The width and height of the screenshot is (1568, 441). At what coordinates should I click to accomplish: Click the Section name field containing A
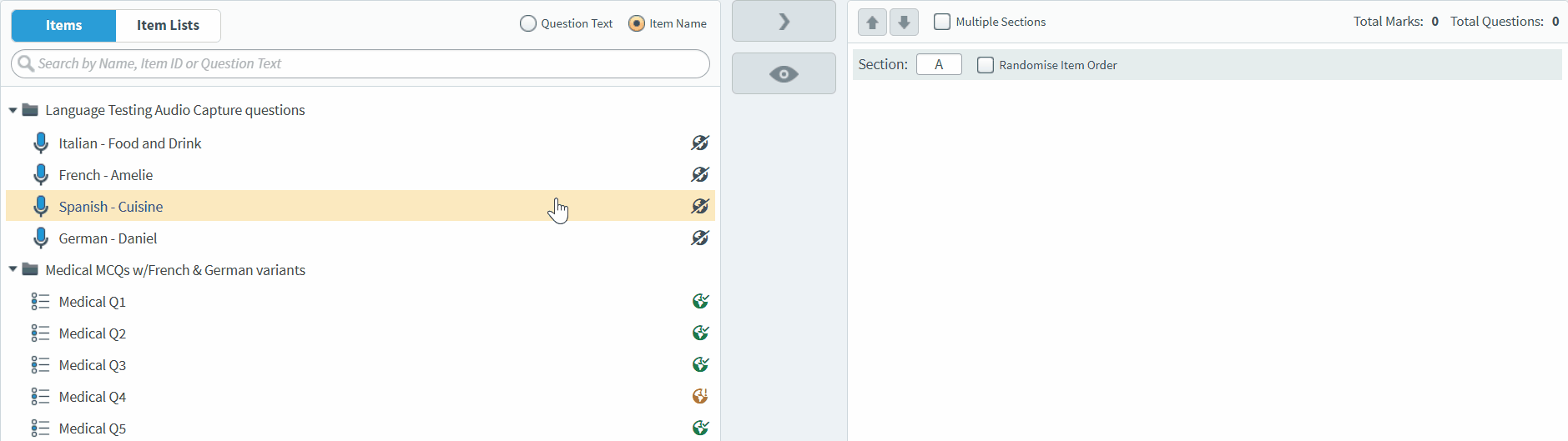coord(939,65)
